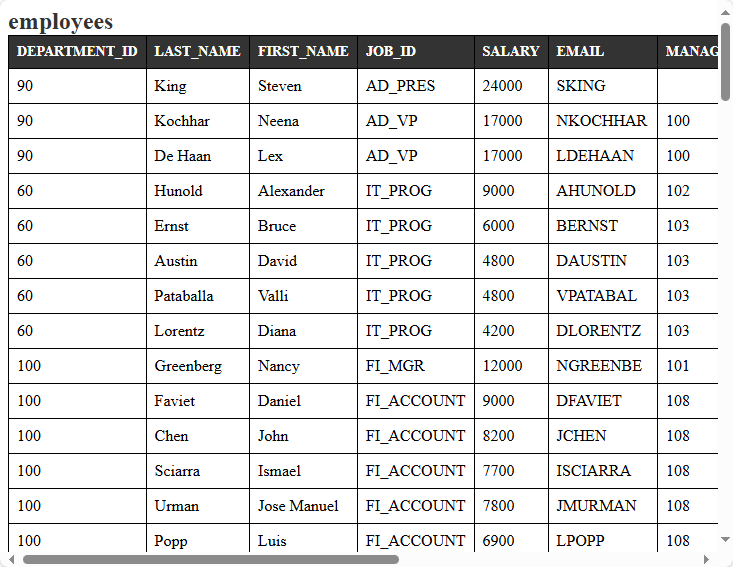Screen dimensions: 733x567
Task: Click the EMAIL column header
Action: point(580,51)
